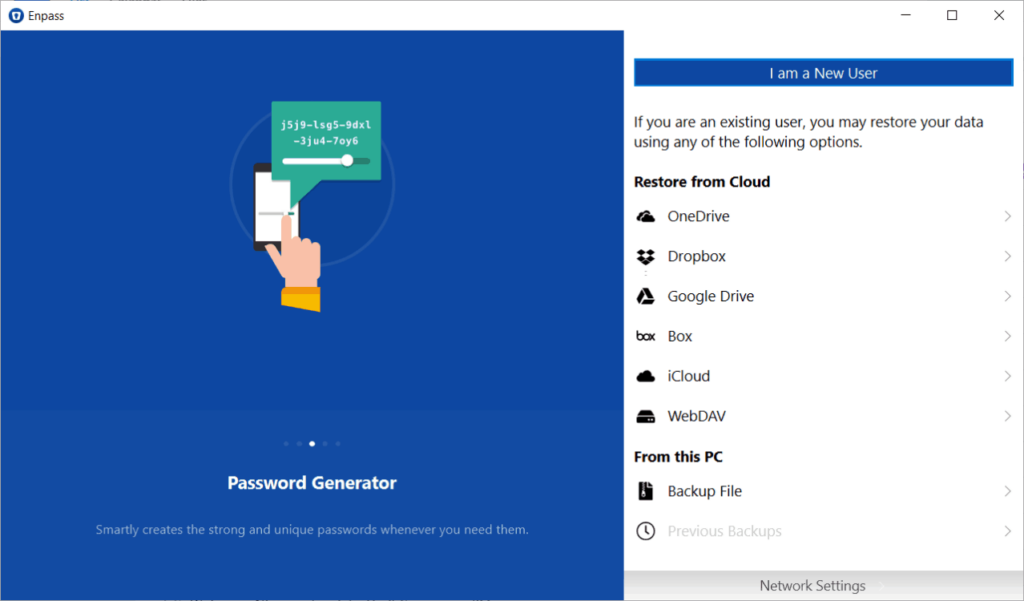This screenshot has height=601, width=1024.
Task: Open Network Settings at the bottom
Action: (812, 585)
